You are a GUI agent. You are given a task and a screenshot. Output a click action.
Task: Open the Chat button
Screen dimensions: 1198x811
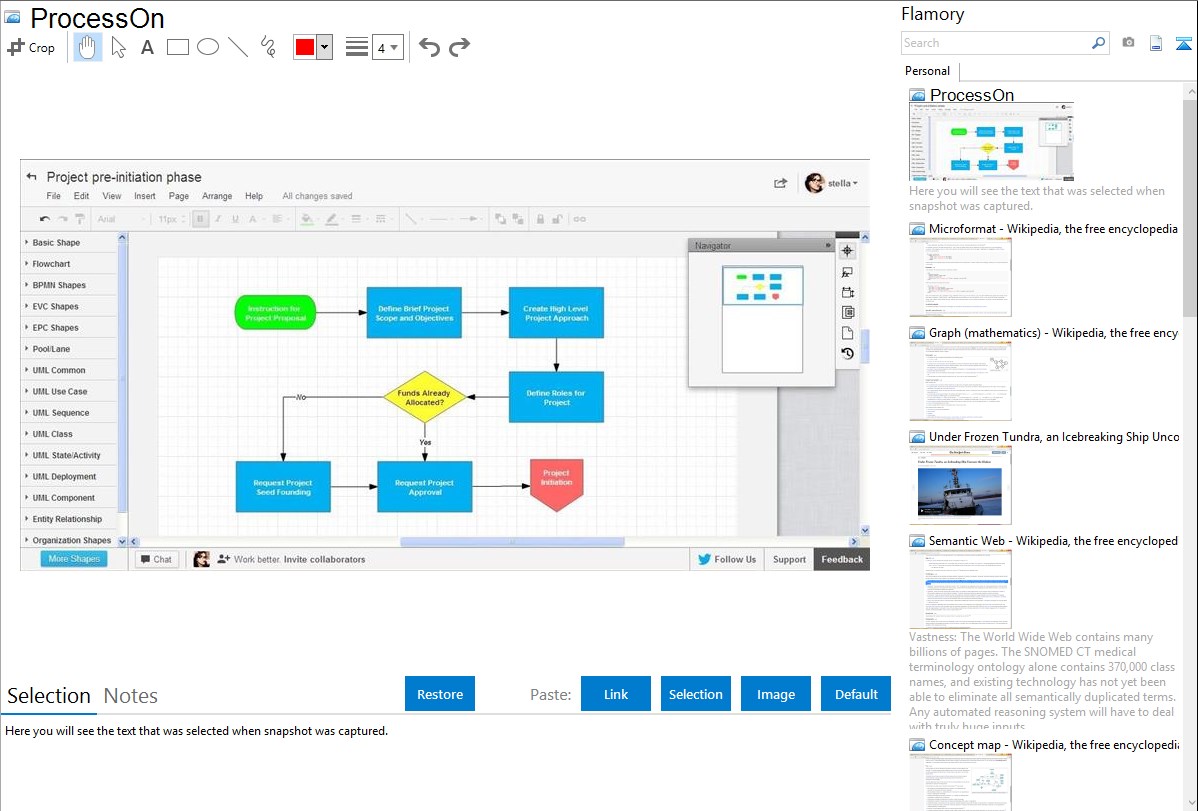[157, 560]
